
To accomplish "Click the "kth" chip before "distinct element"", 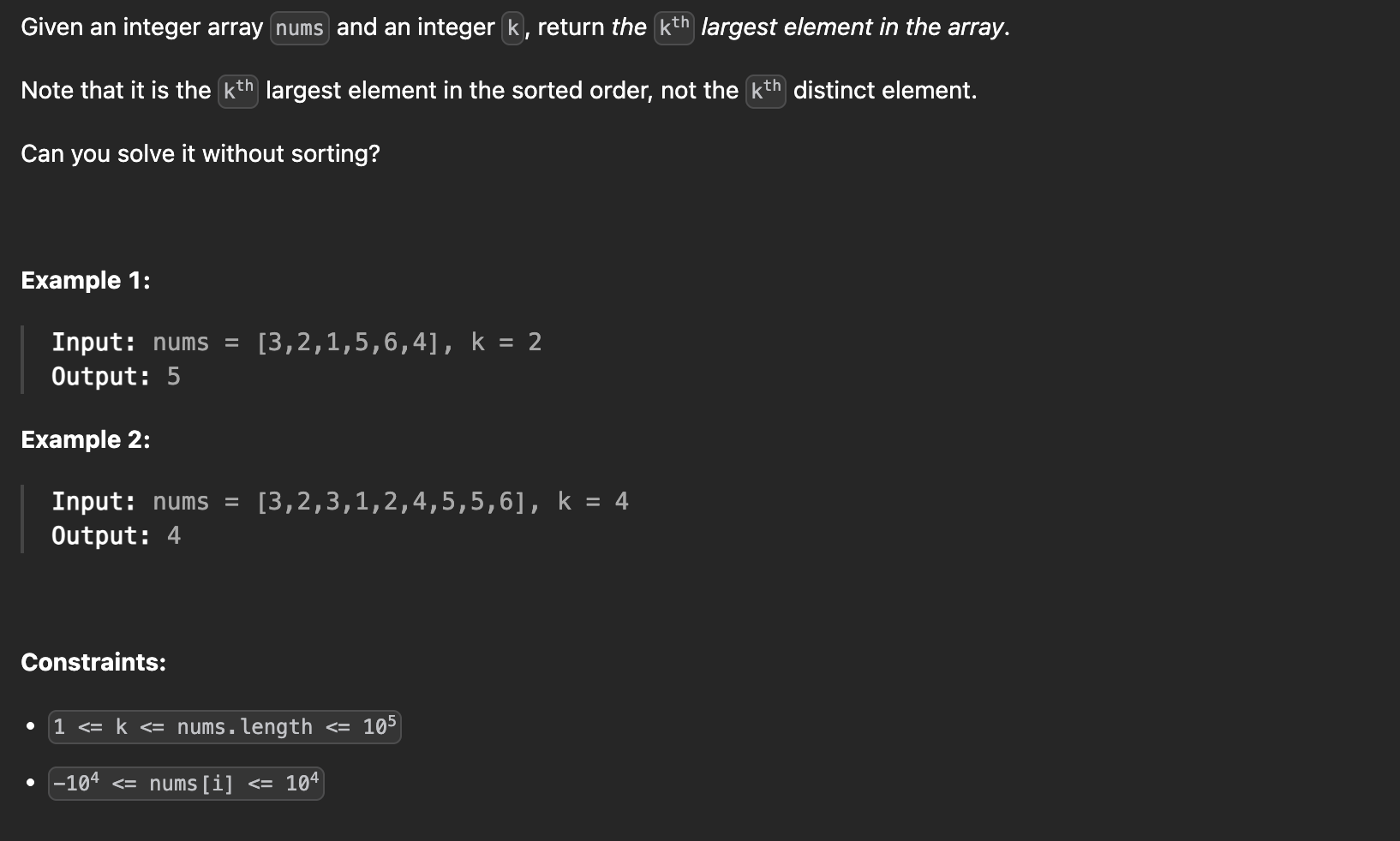I will [x=766, y=91].
